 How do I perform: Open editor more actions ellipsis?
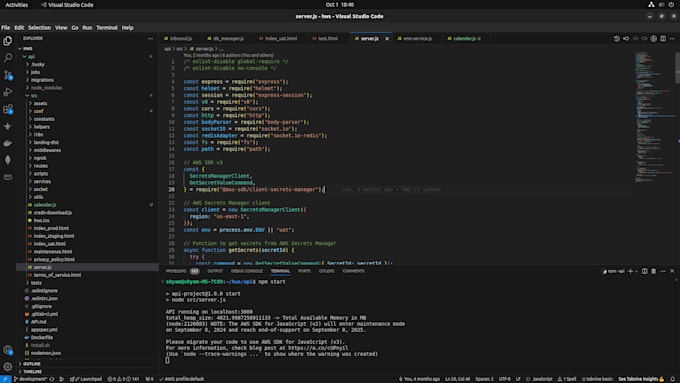click(x=672, y=39)
